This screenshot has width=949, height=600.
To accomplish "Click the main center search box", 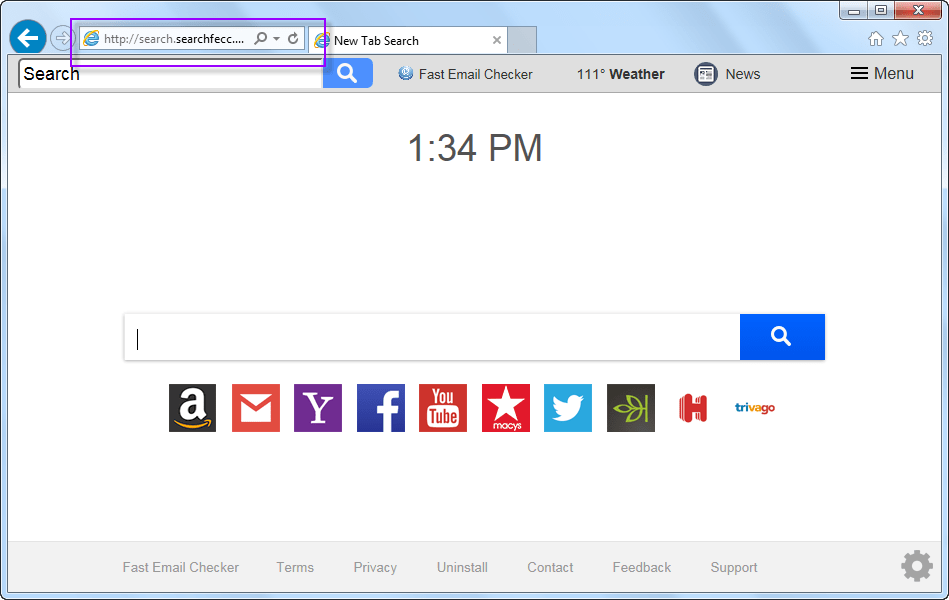I will pyautogui.click(x=432, y=337).
